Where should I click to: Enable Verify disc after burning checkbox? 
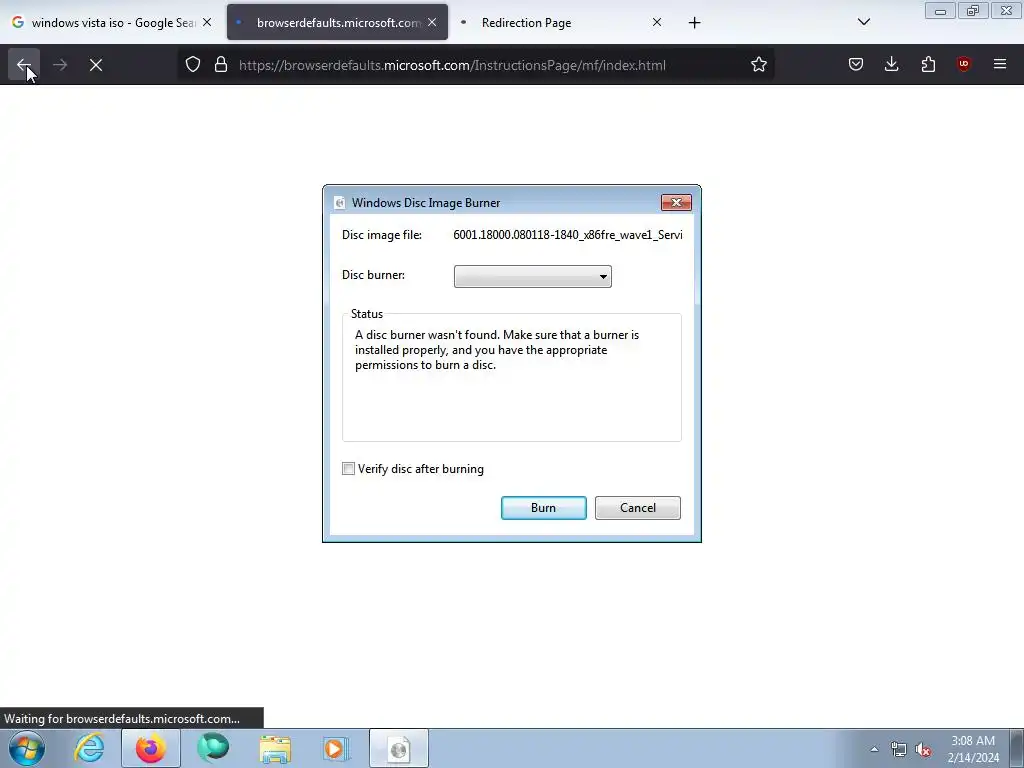pos(348,469)
